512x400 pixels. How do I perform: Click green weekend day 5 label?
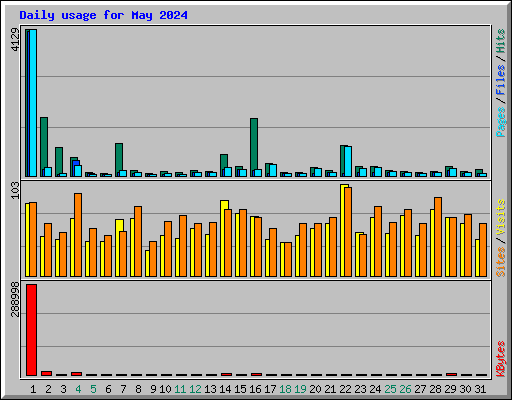click(x=93, y=389)
